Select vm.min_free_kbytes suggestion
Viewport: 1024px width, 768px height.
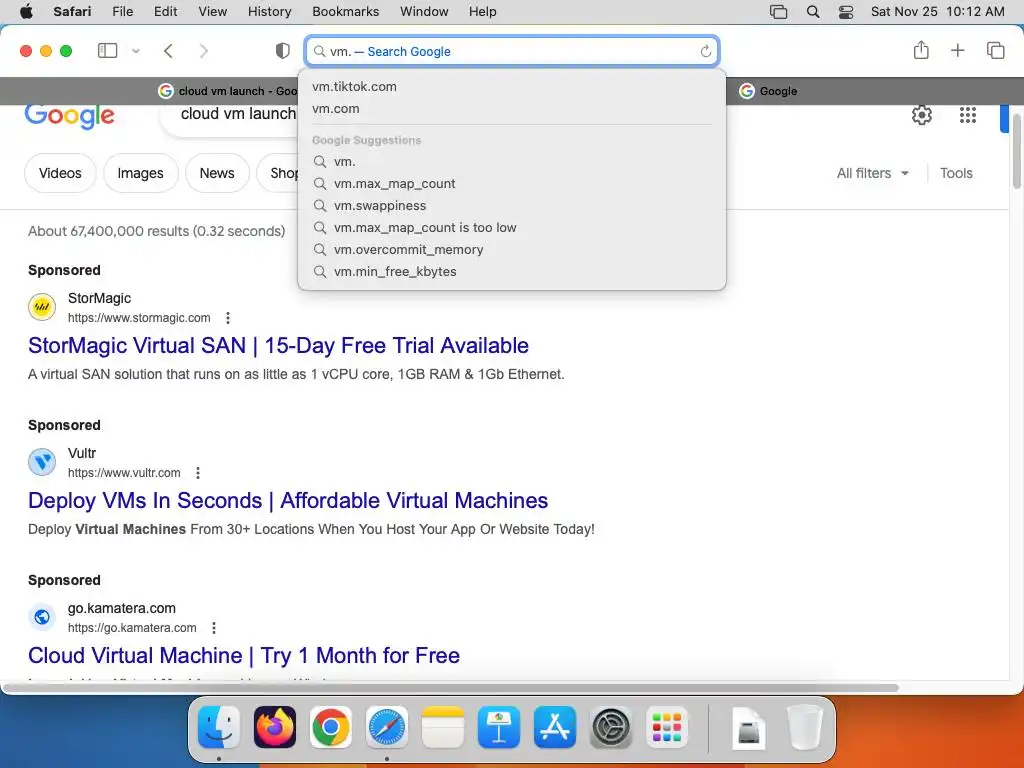[512, 272]
